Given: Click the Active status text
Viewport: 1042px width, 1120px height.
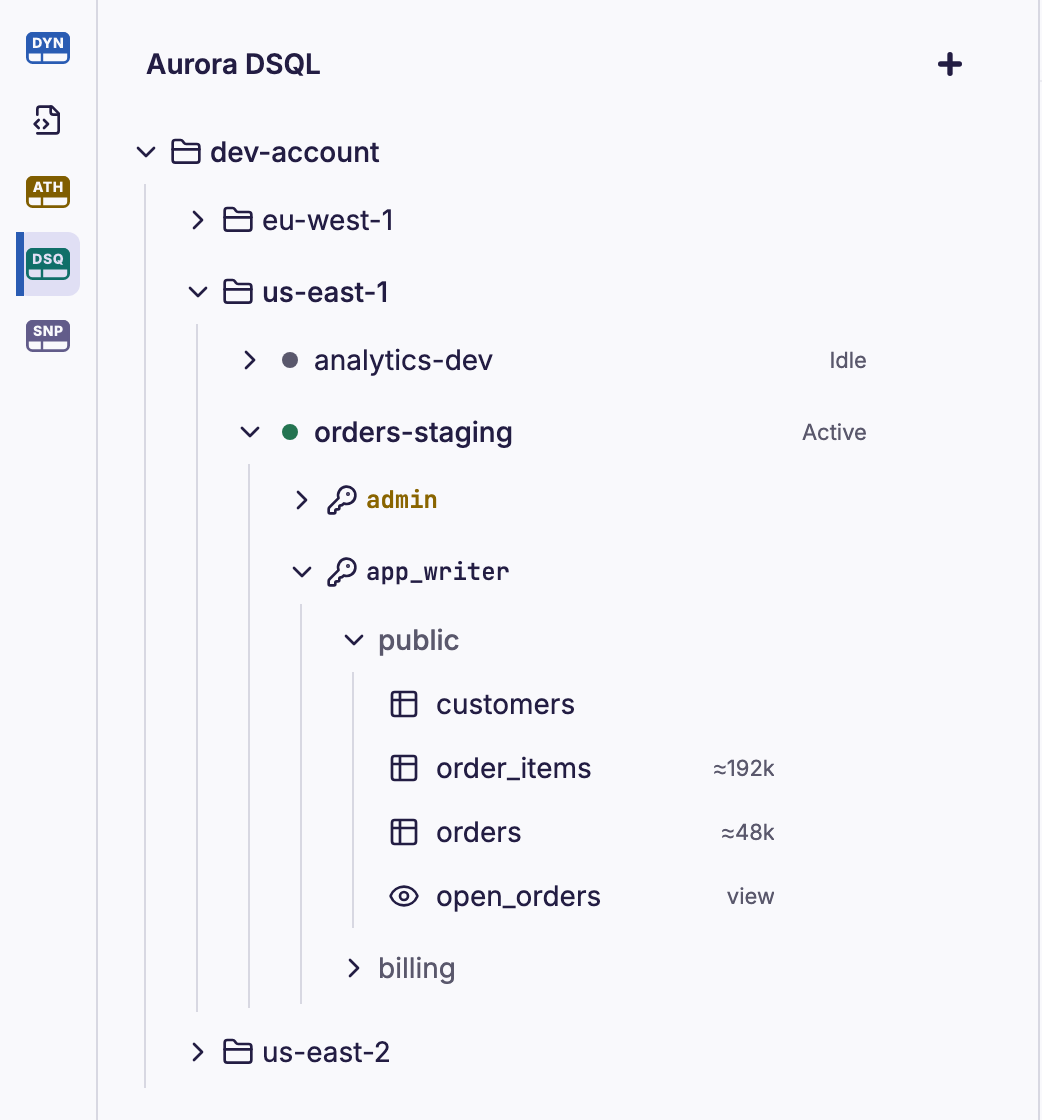Looking at the screenshot, I should point(834,432).
